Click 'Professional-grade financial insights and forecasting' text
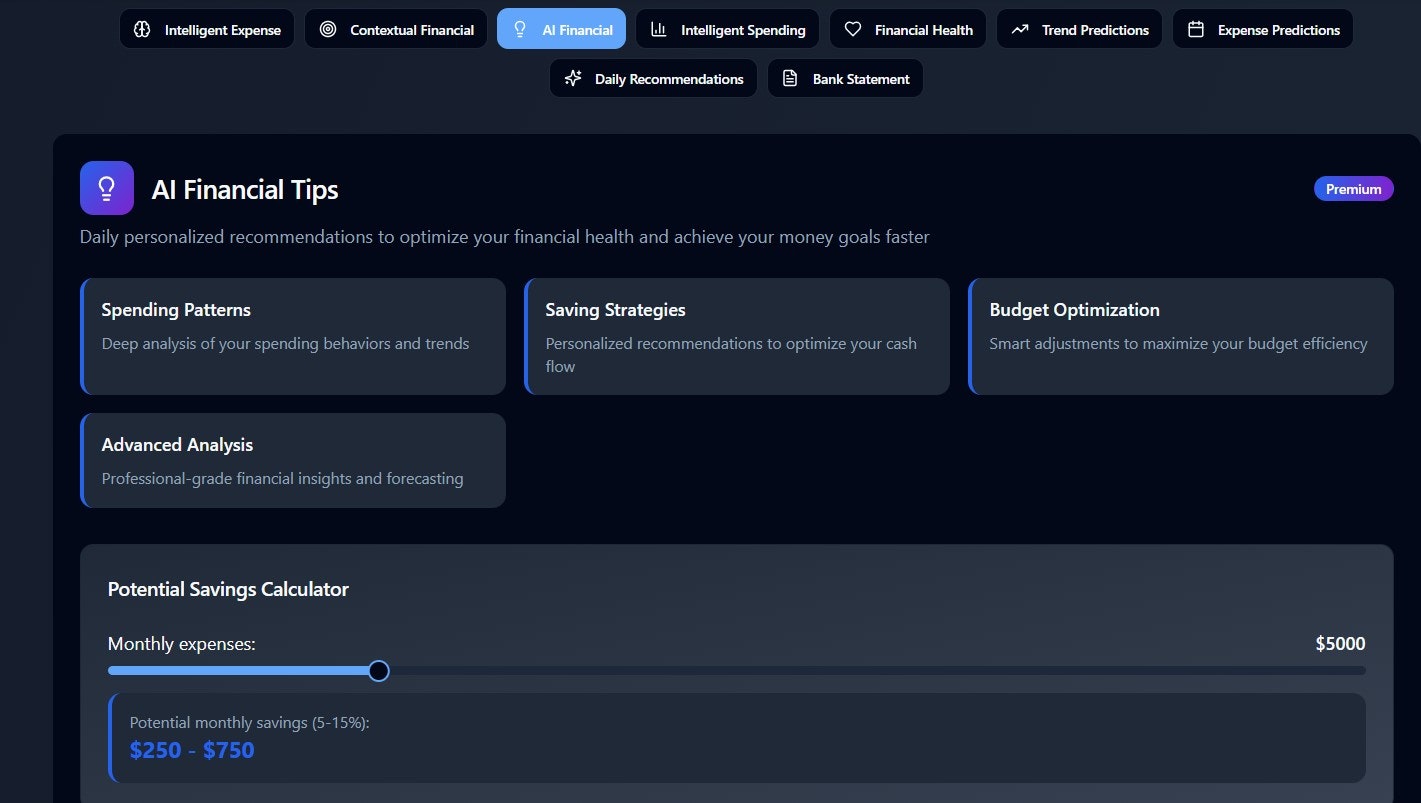 point(282,478)
